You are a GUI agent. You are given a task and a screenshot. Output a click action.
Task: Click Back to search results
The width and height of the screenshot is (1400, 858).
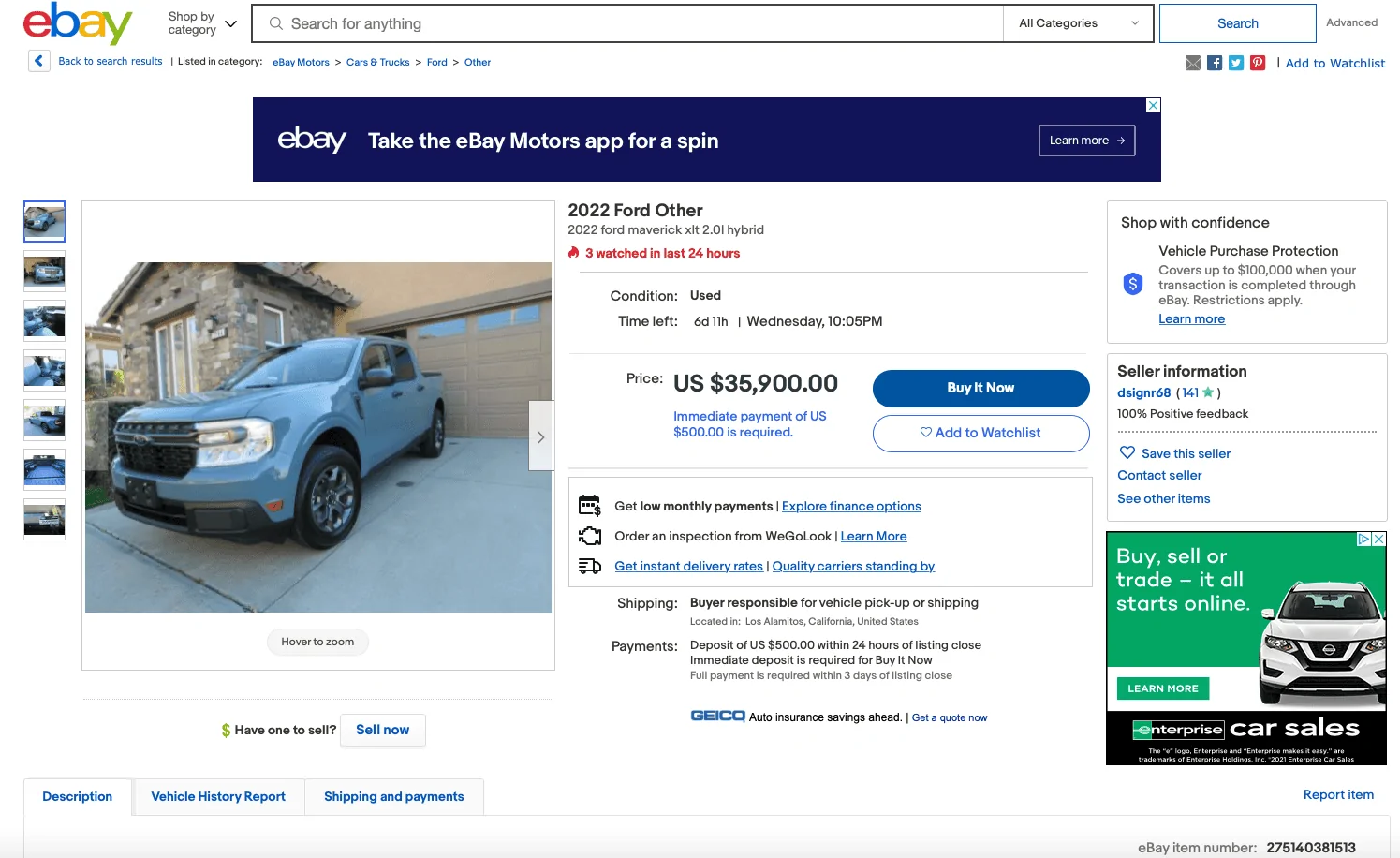(111, 62)
